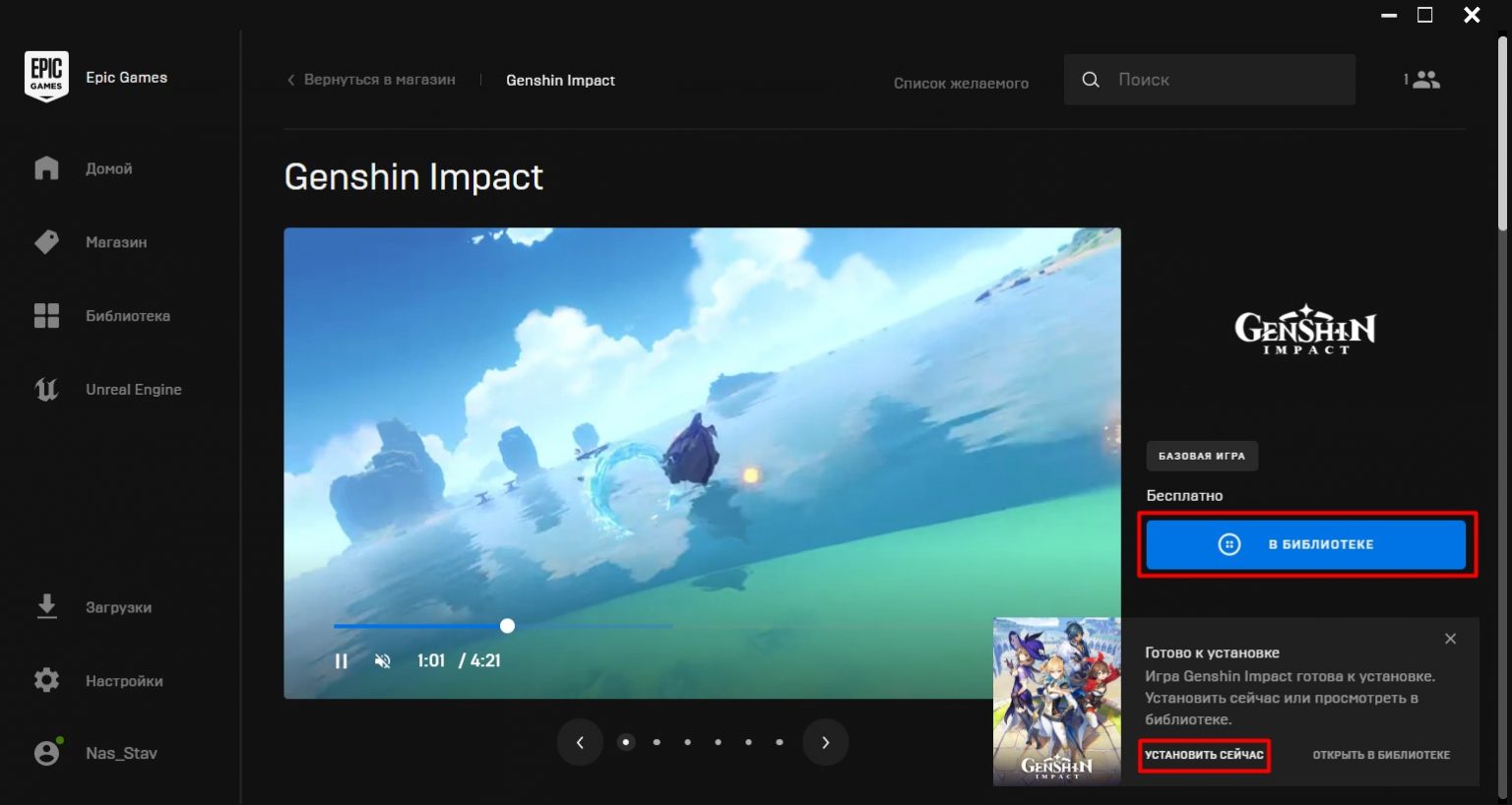
Task: Advance carousel with right arrow
Action: (x=825, y=742)
